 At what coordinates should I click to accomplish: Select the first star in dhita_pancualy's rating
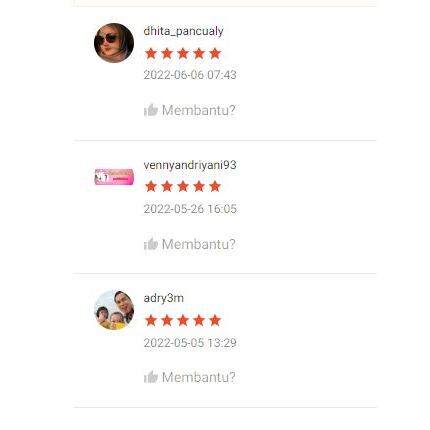click(151, 53)
